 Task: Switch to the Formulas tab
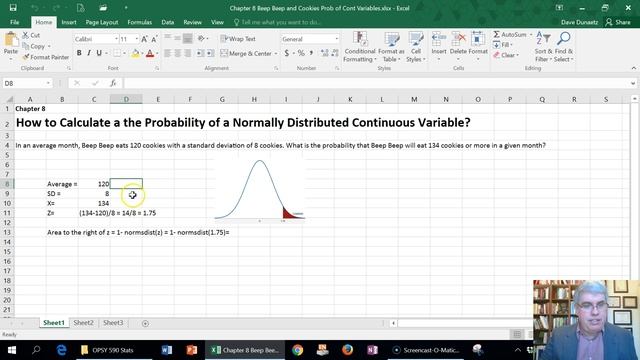tap(140, 22)
